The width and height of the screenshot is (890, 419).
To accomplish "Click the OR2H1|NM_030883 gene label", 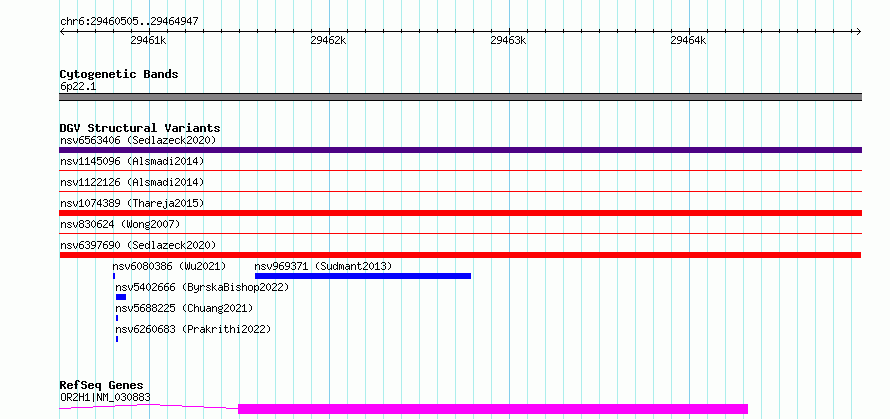I will (106, 397).
